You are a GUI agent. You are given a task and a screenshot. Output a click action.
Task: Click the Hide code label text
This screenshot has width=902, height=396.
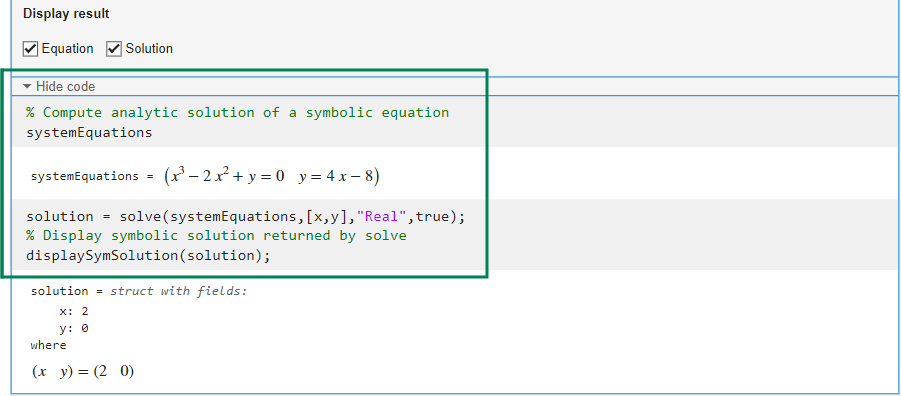pos(66,86)
